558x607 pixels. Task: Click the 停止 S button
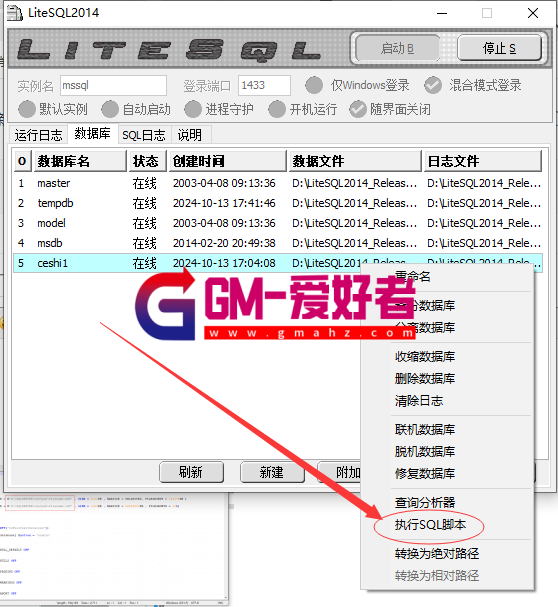pyautogui.click(x=499, y=48)
